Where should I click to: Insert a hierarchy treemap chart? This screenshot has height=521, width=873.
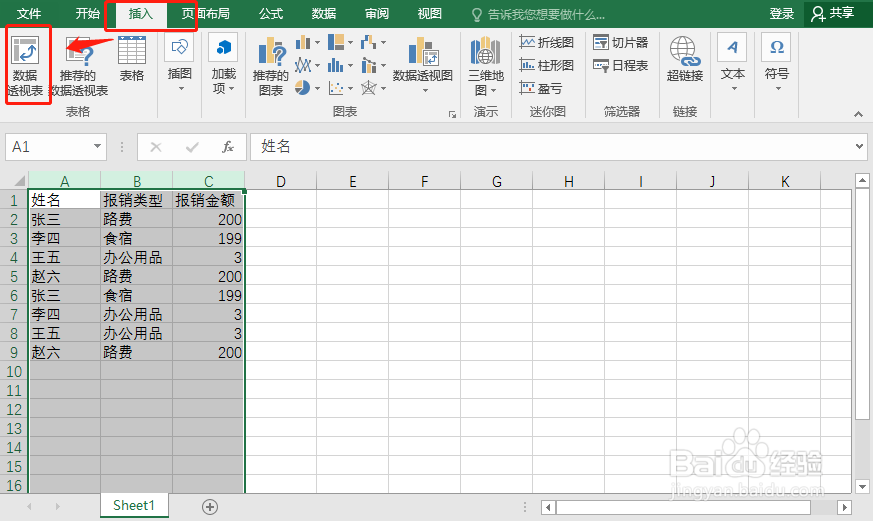[x=336, y=42]
